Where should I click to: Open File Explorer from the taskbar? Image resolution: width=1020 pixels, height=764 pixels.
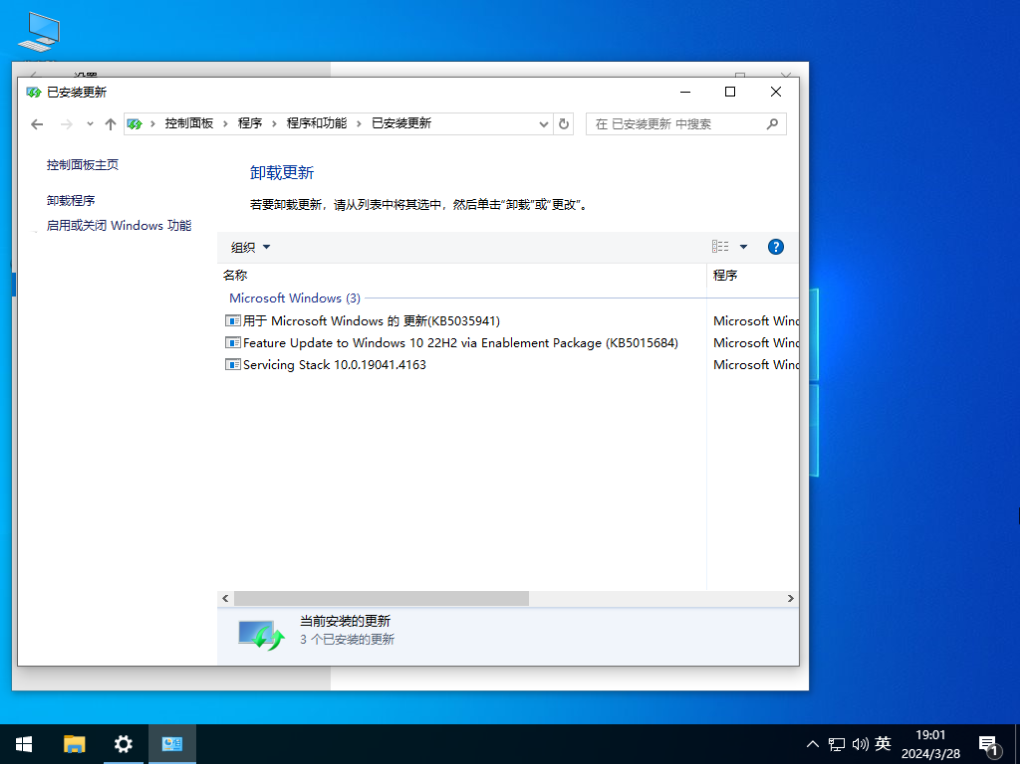(73, 744)
